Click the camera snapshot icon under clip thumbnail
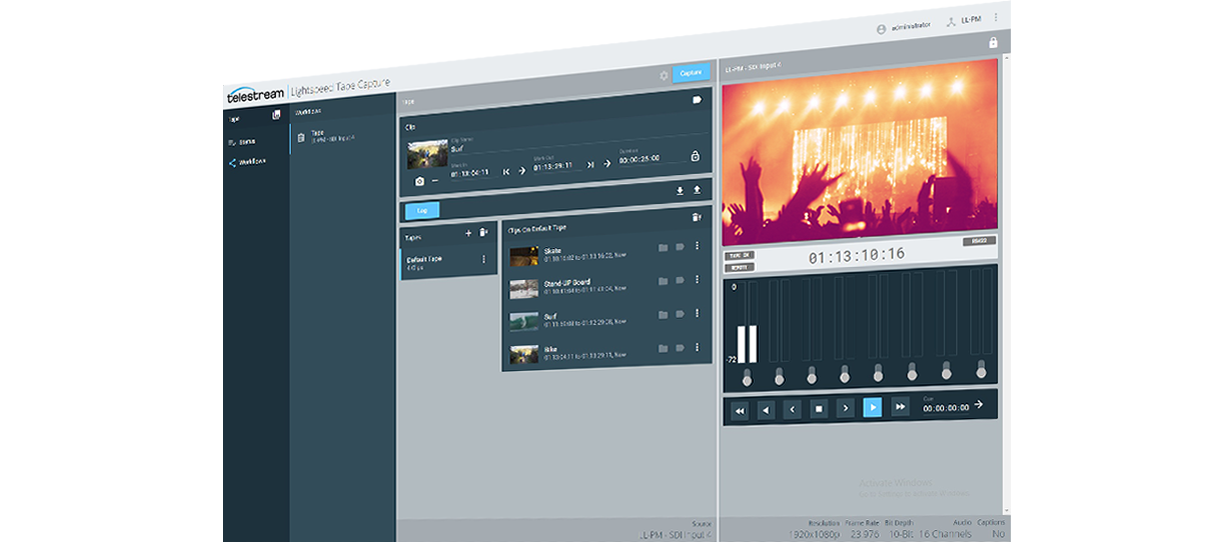1231x542 pixels. (x=420, y=181)
